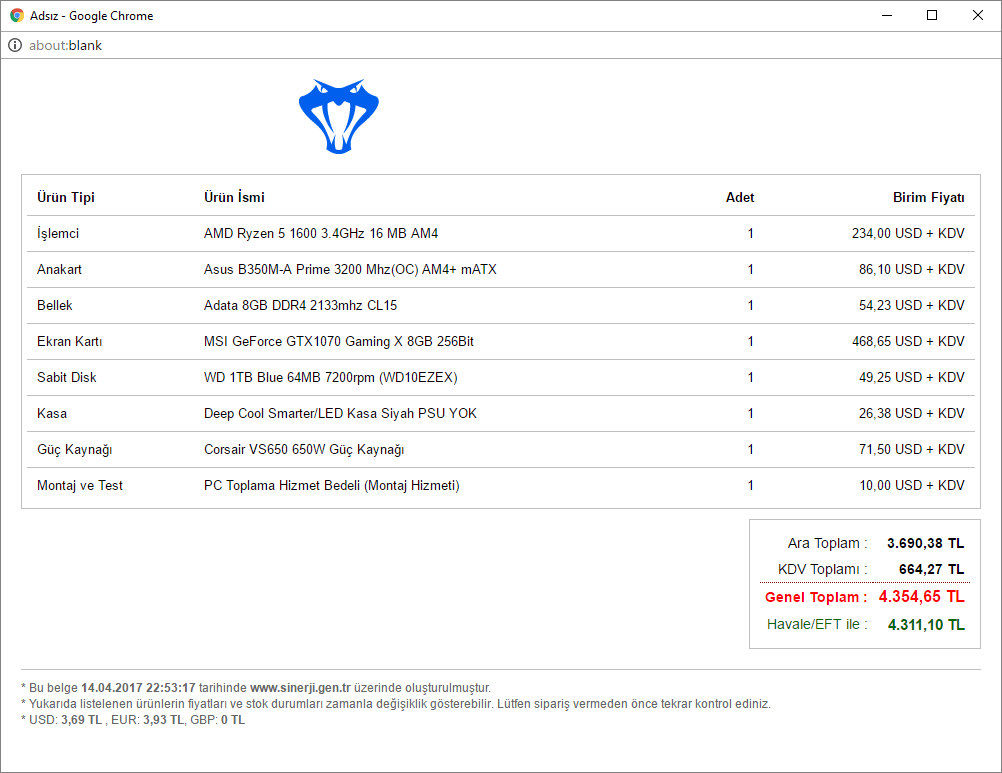Click the Kasa row label
Viewport: 1002px width, 773px height.
coord(52,413)
